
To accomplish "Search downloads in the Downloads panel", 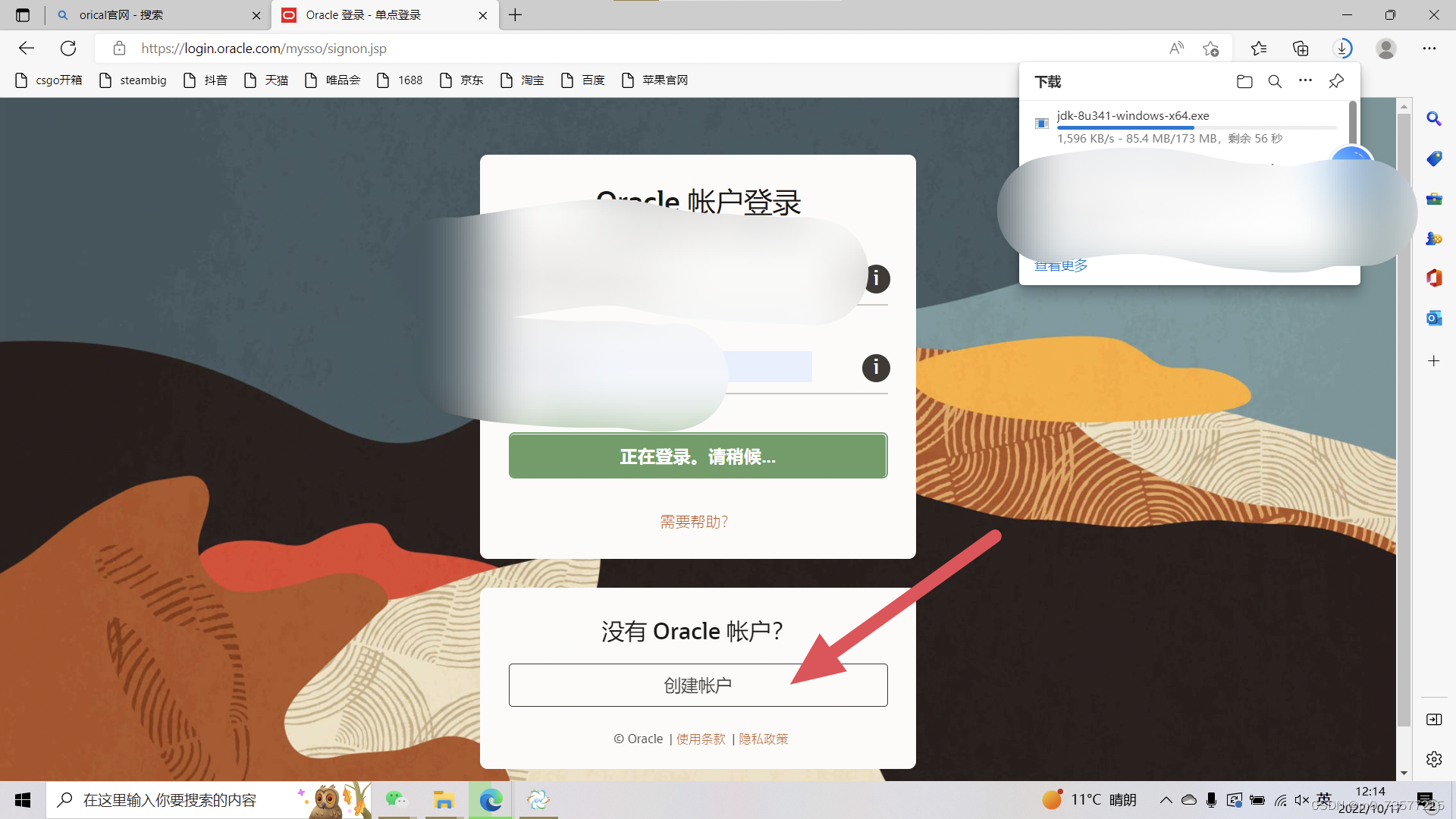I will pyautogui.click(x=1275, y=81).
